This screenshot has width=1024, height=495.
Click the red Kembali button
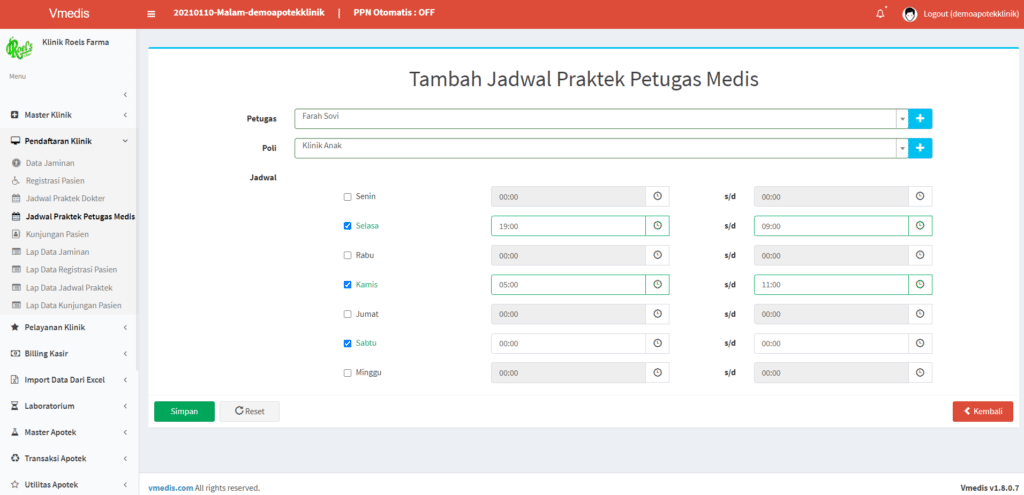point(983,411)
